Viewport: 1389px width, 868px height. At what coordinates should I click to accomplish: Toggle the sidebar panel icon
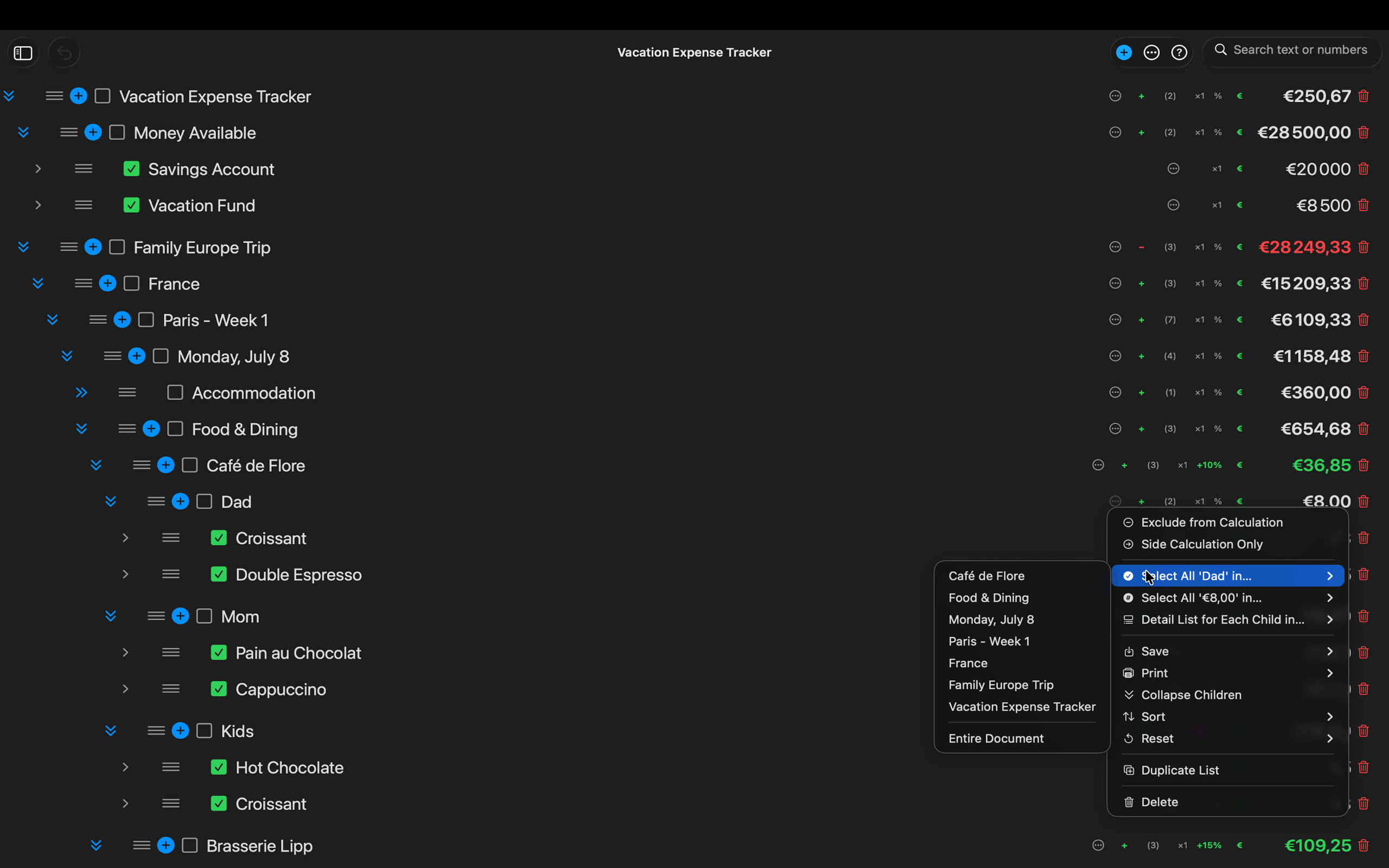23,53
